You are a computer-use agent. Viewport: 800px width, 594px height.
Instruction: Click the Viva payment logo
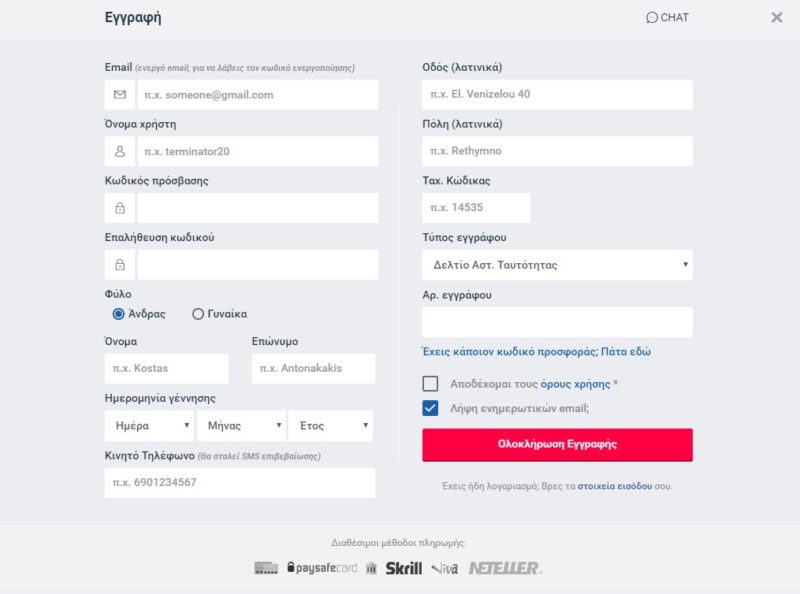[x=444, y=568]
